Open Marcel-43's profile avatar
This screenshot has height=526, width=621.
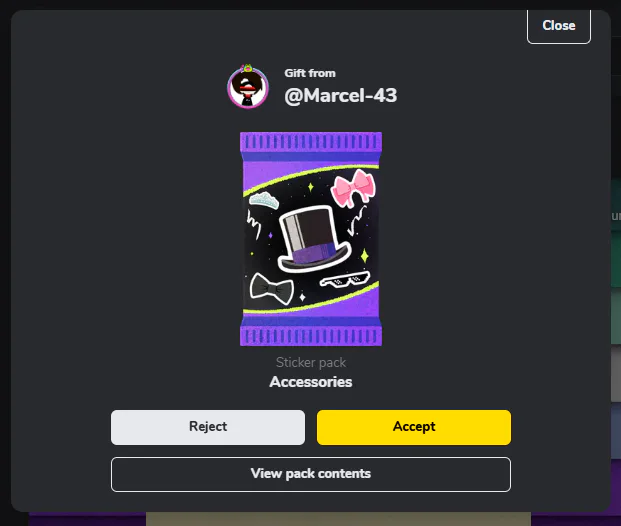248,88
